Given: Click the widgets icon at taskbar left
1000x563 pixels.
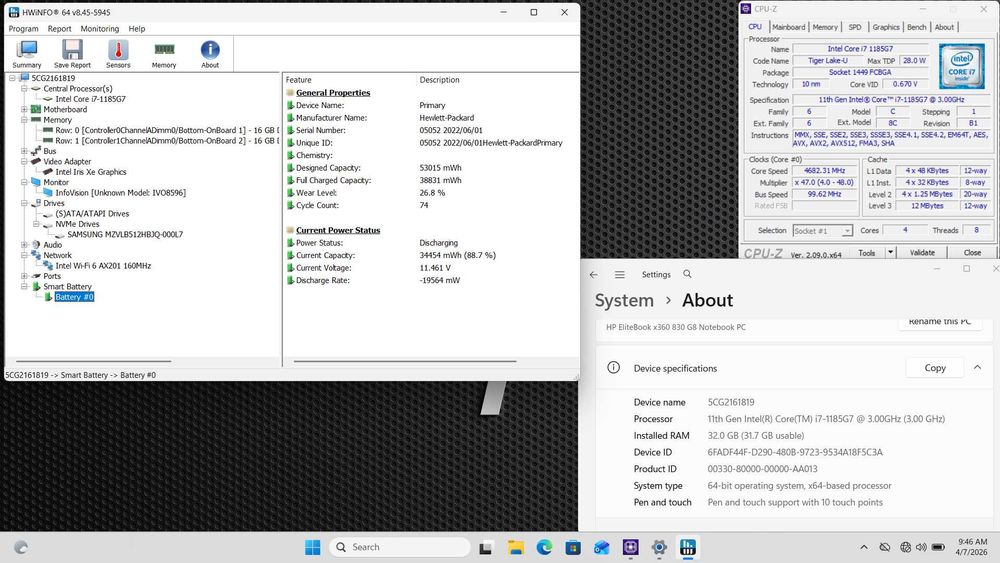Looking at the screenshot, I should click(x=20, y=547).
